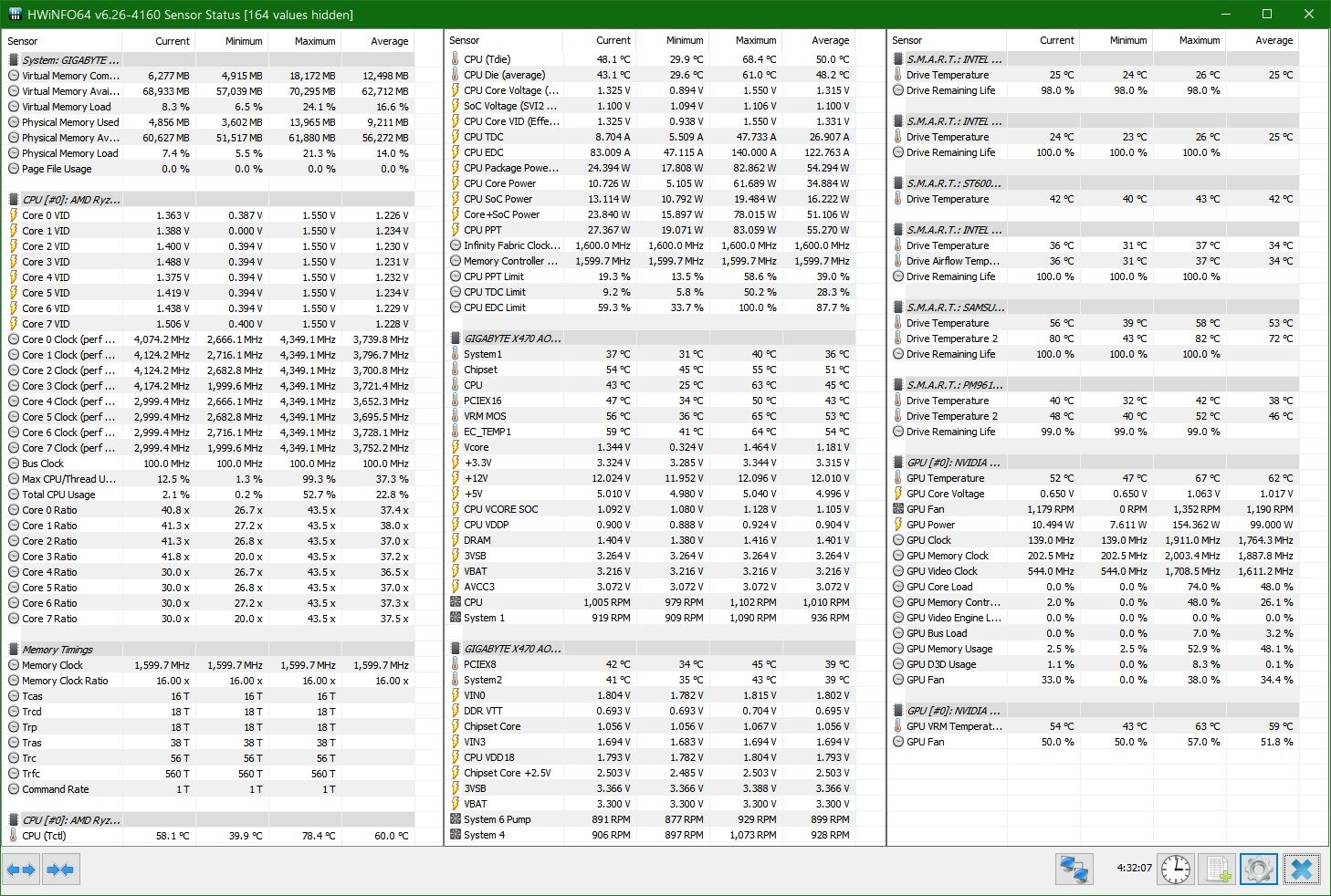Click the icon beside CPU PPT Limit
Image resolution: width=1331 pixels, height=896 pixels.
pyautogui.click(x=456, y=276)
